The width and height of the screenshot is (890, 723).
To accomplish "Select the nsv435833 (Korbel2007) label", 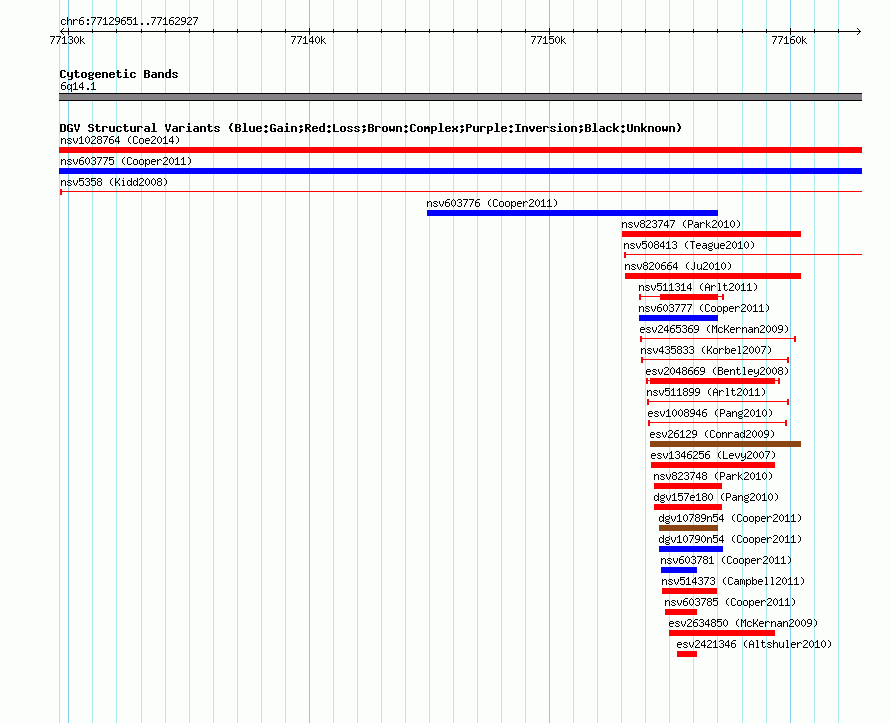I will tap(706, 350).
